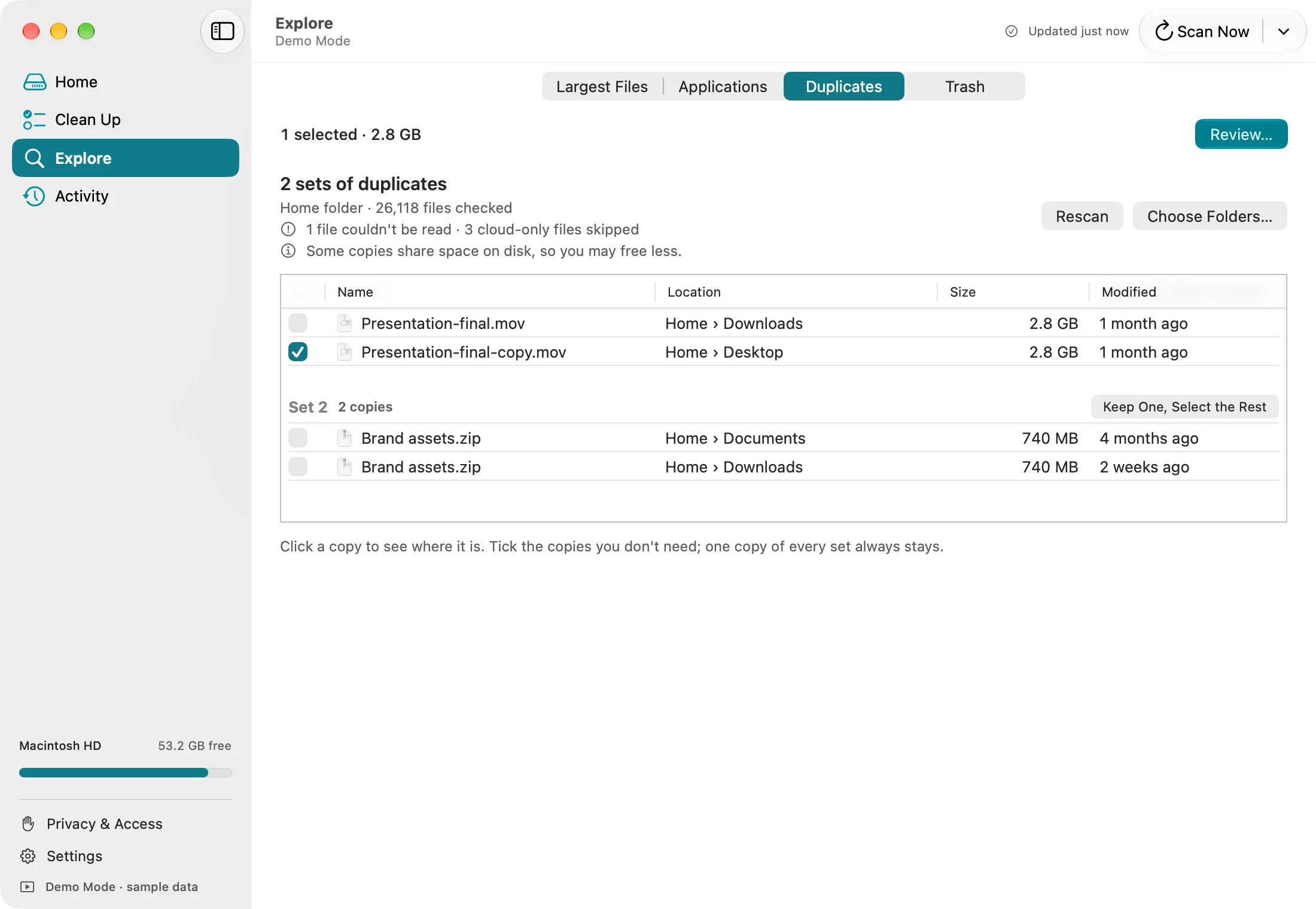Viewport: 1316px width, 909px height.
Task: Click the Home › Desktop location
Action: point(724,352)
